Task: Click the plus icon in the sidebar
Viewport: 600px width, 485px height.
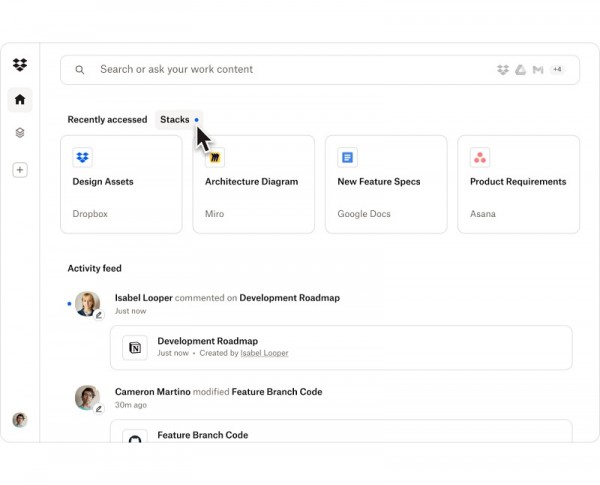Action: pos(20,170)
